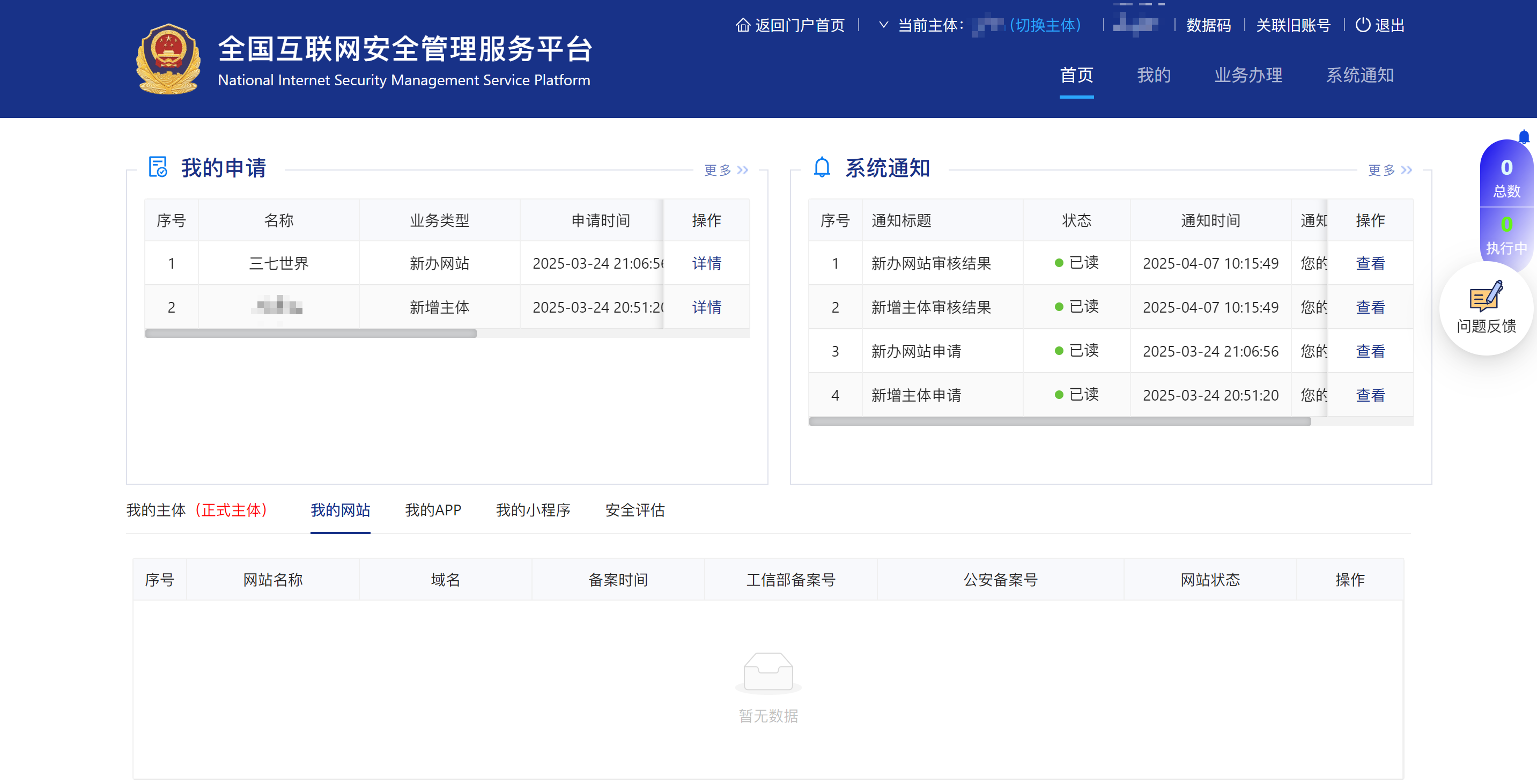Click the empty inbox 暂无数据 icon

768,672
